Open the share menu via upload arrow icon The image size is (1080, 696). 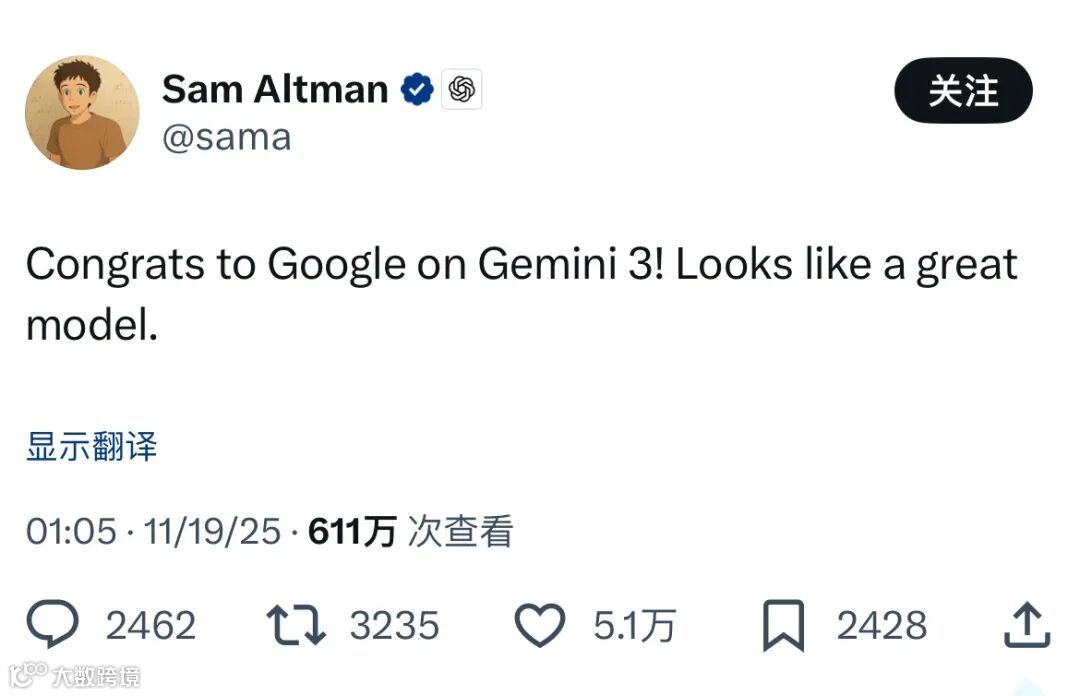1026,626
